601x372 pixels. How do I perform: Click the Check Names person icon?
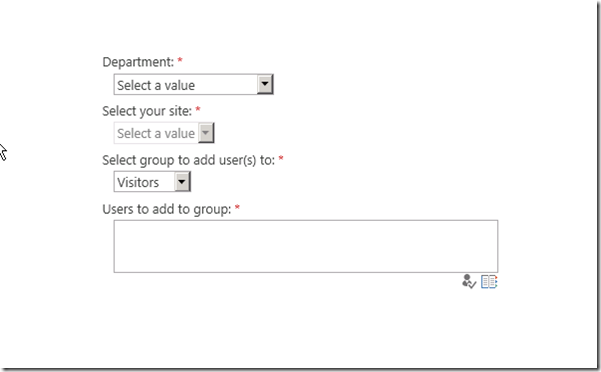[468, 282]
